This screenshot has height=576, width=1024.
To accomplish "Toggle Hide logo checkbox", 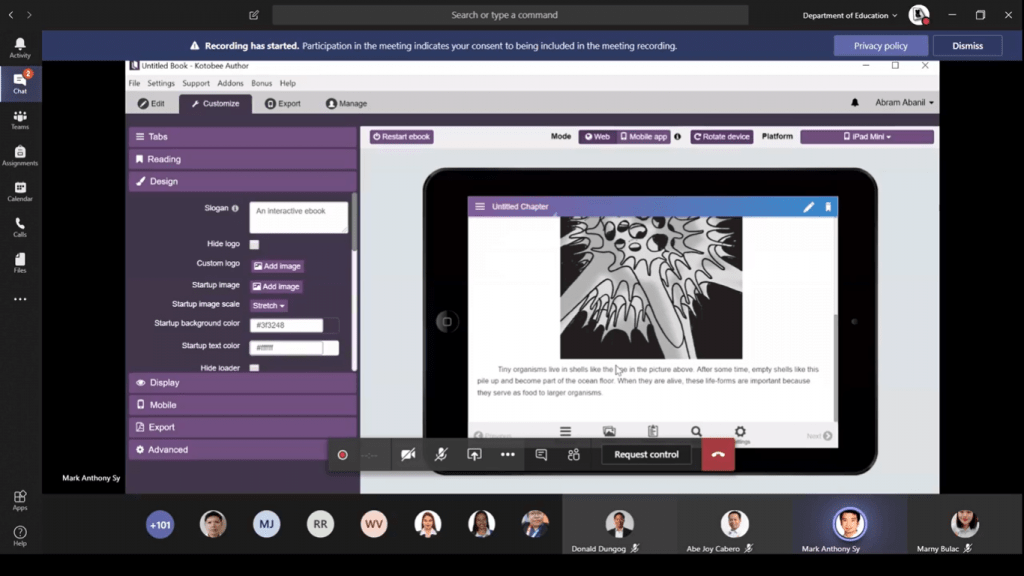I will point(254,244).
